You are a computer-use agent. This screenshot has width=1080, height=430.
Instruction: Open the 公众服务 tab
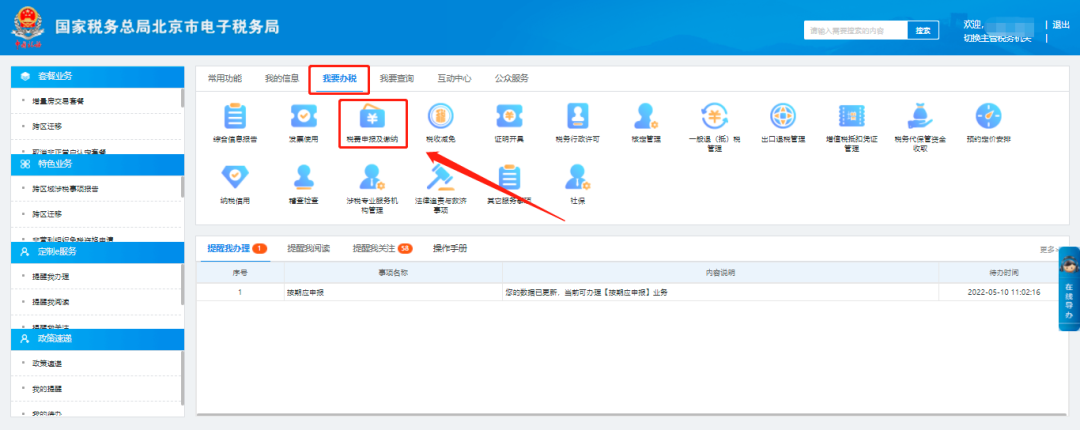coord(512,79)
